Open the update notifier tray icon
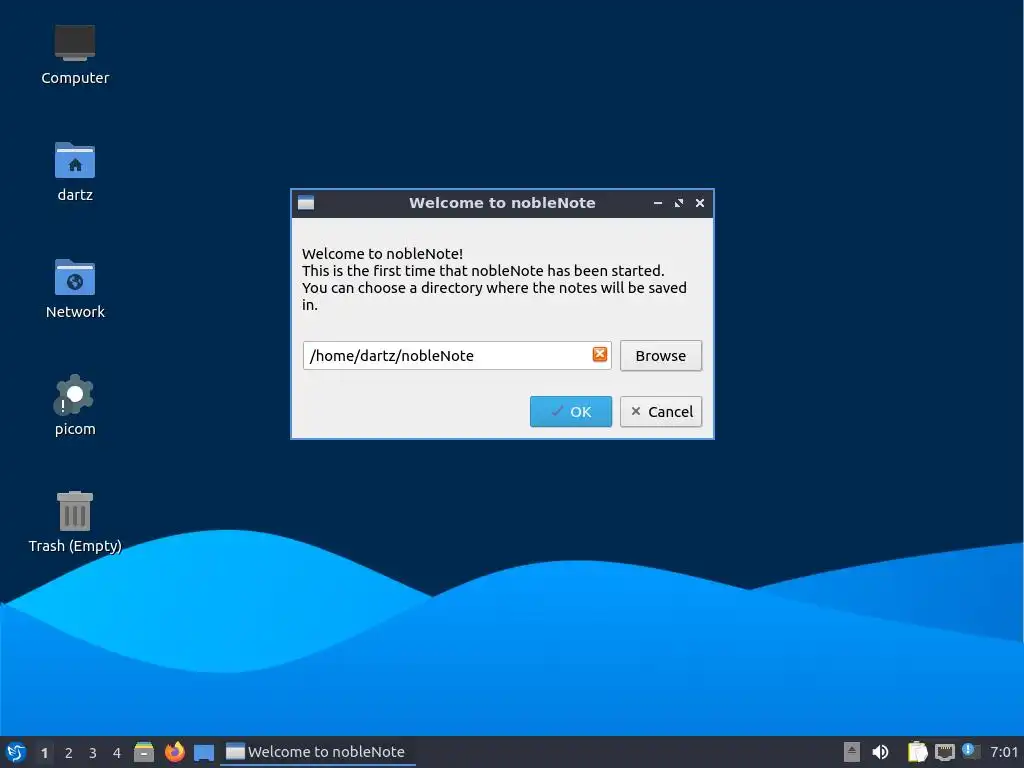 tap(970, 752)
